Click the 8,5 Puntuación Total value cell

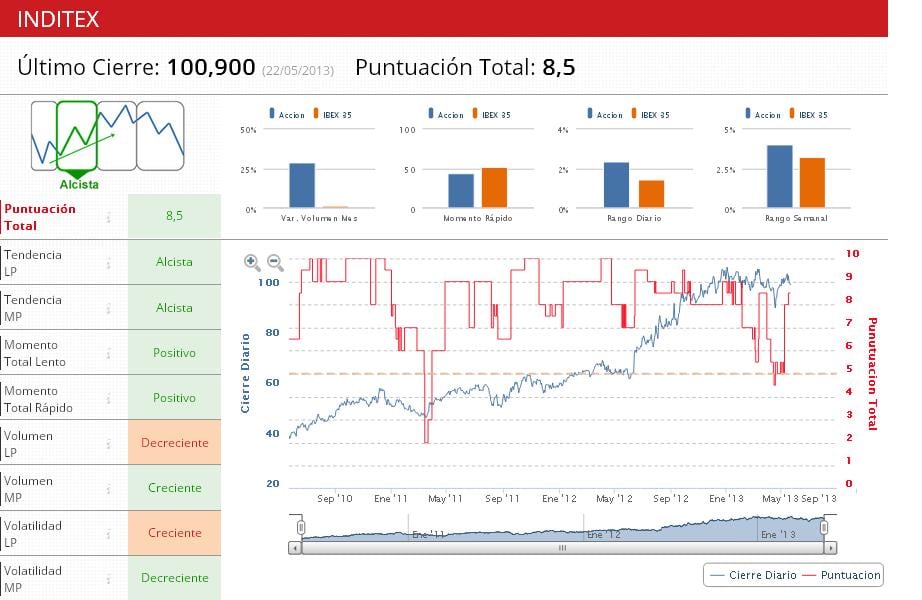tap(174, 216)
